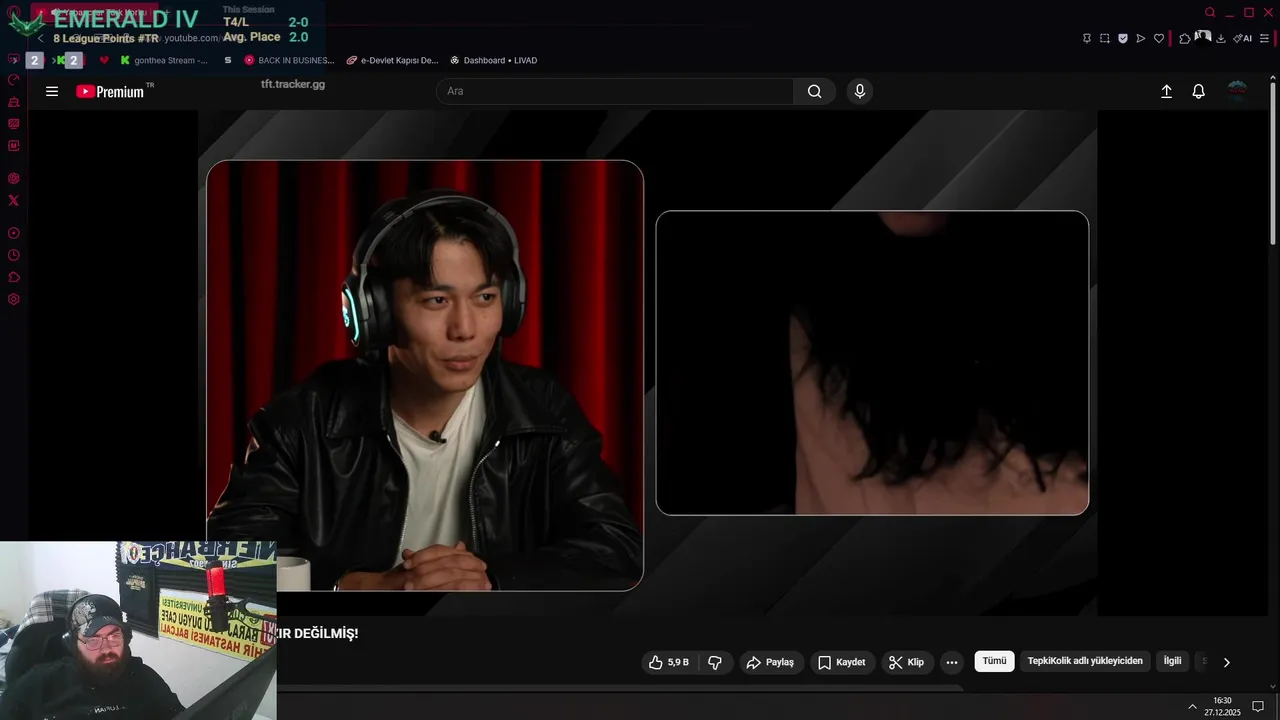This screenshot has height=720, width=1280.
Task: Click the right dark video frame
Action: (x=872, y=363)
